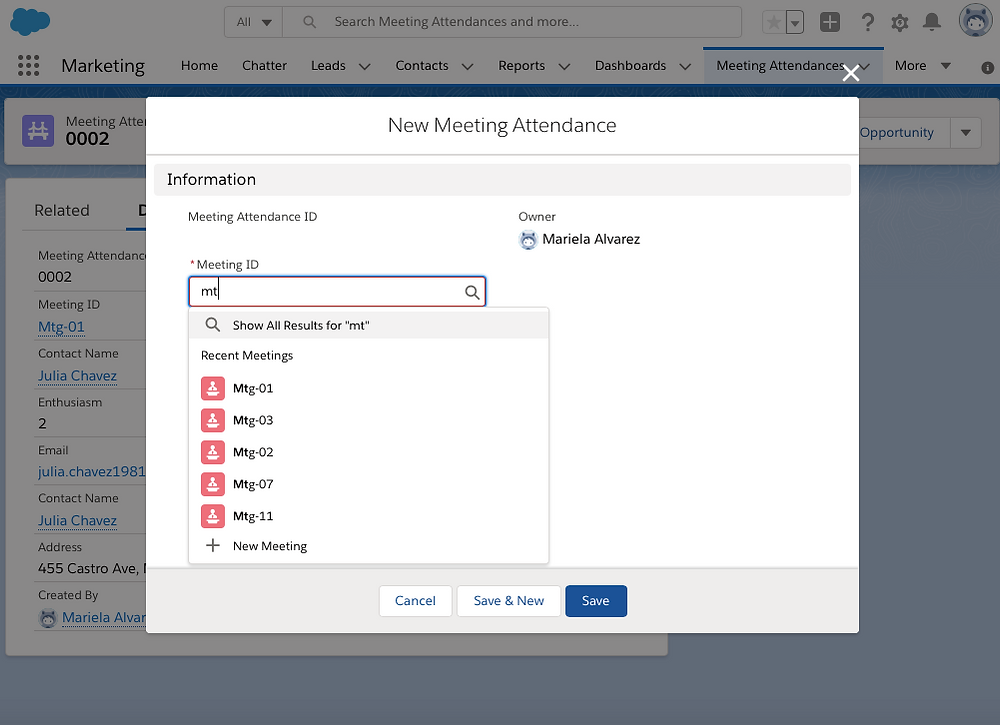Screen dimensions: 1000x725
Task: Expand the Leads tab chevron
Action: point(365,66)
